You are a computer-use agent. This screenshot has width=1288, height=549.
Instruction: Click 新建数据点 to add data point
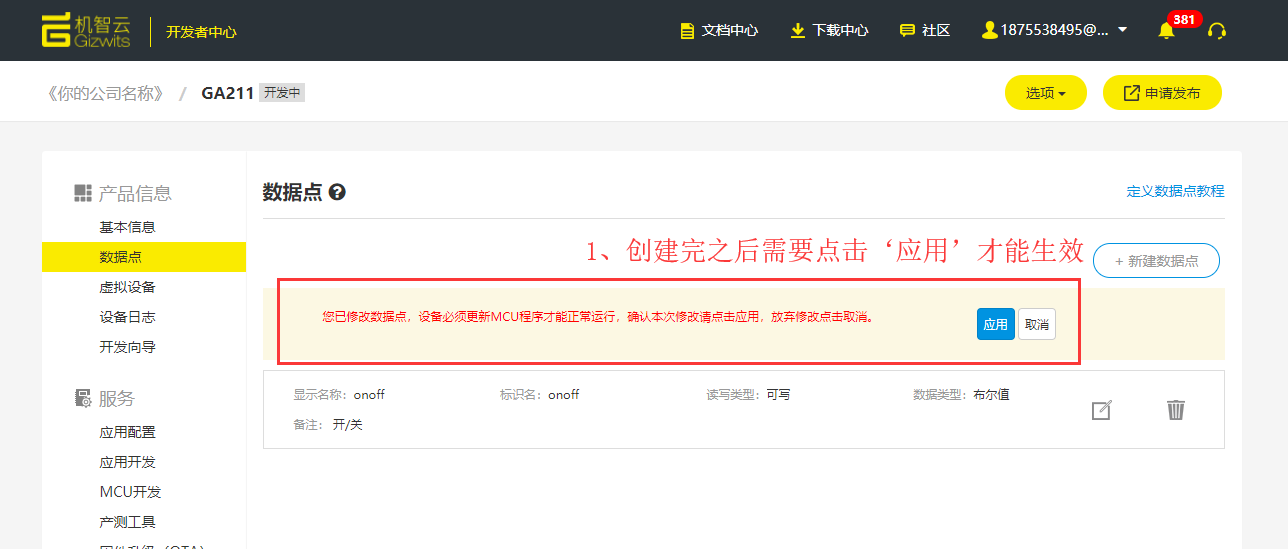pyautogui.click(x=1156, y=261)
